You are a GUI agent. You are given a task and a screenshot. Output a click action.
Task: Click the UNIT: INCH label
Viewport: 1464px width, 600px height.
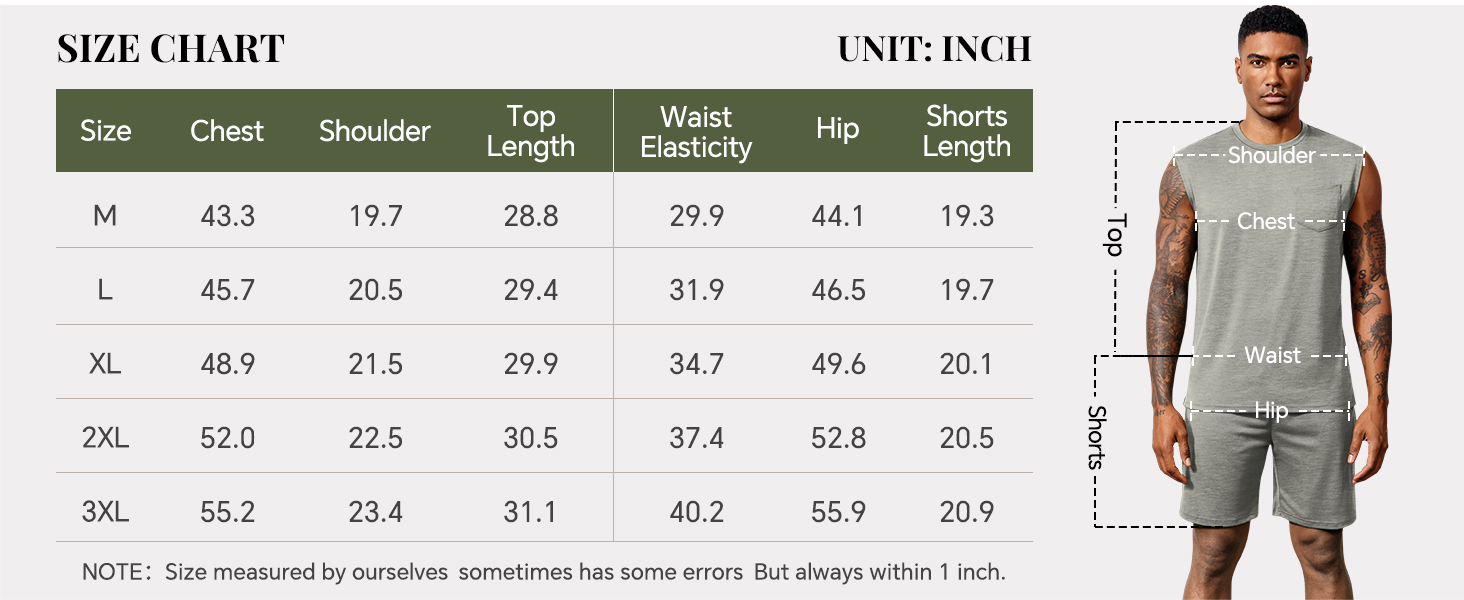coord(934,49)
